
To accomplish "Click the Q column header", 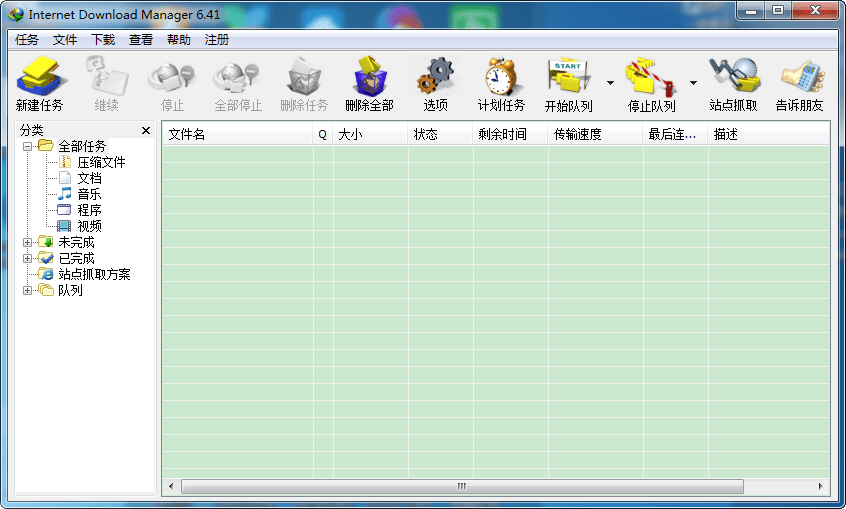I will tap(323, 134).
